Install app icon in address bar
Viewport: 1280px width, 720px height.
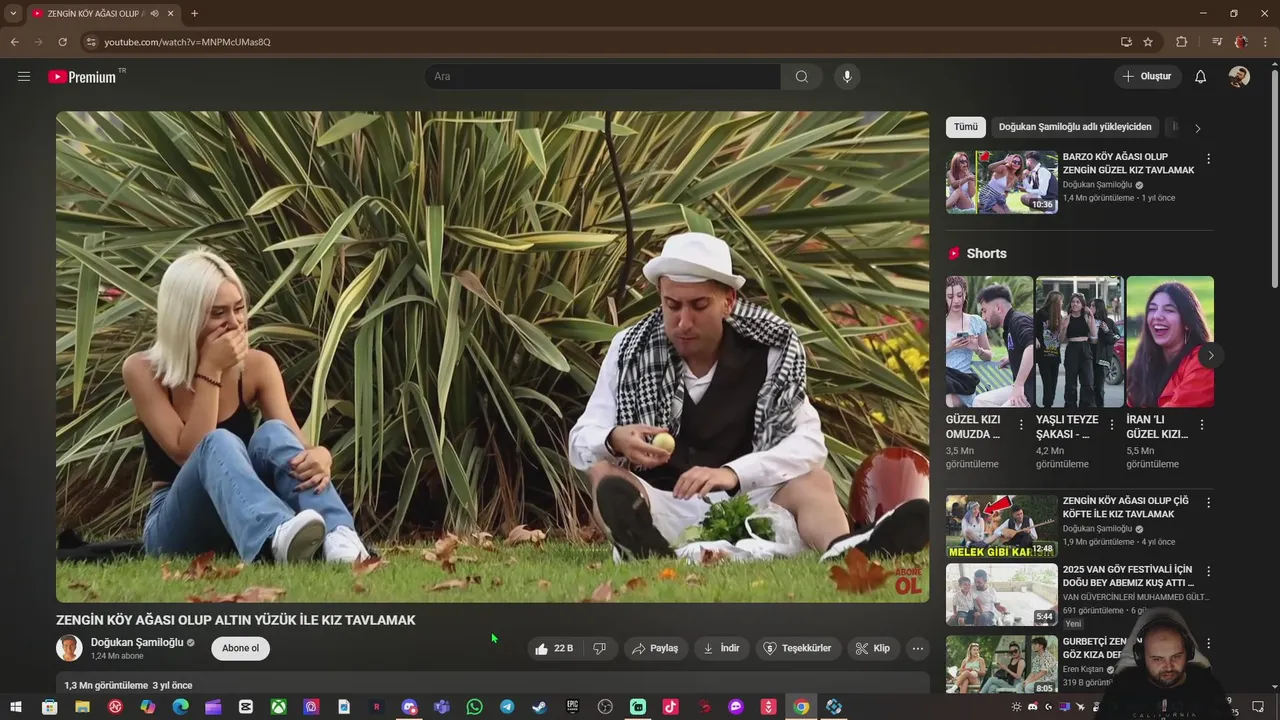pos(1126,42)
